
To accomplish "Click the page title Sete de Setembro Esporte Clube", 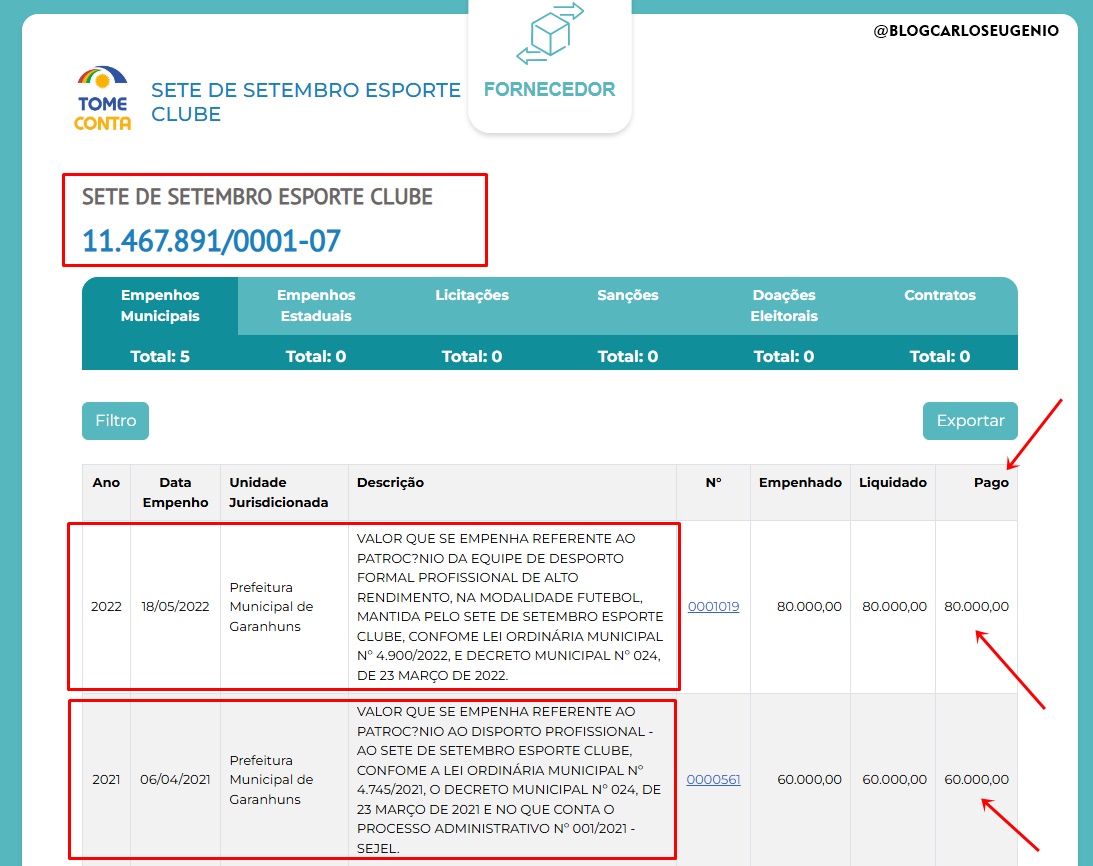I will tap(306, 102).
